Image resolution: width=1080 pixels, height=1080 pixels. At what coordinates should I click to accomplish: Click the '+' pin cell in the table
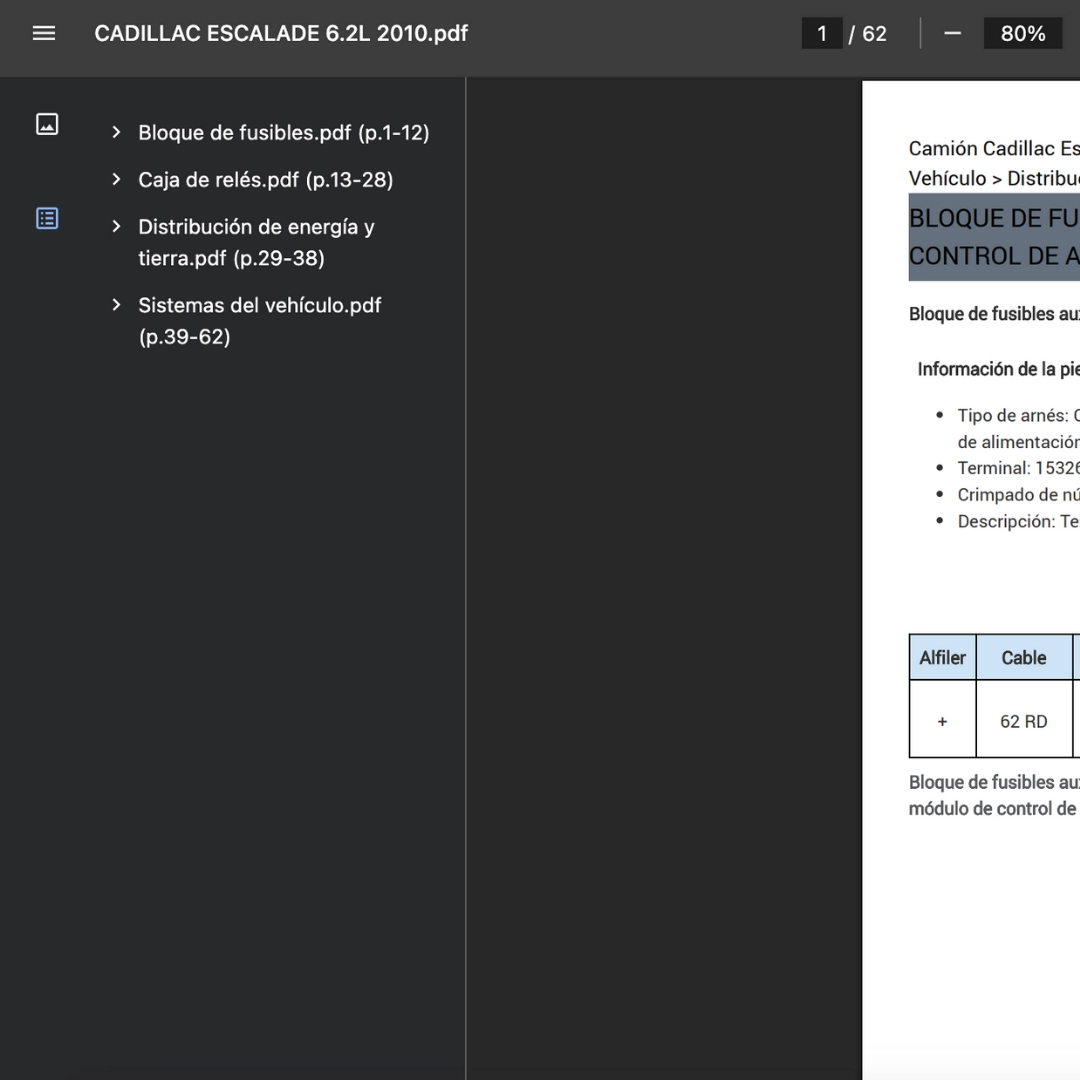click(942, 721)
